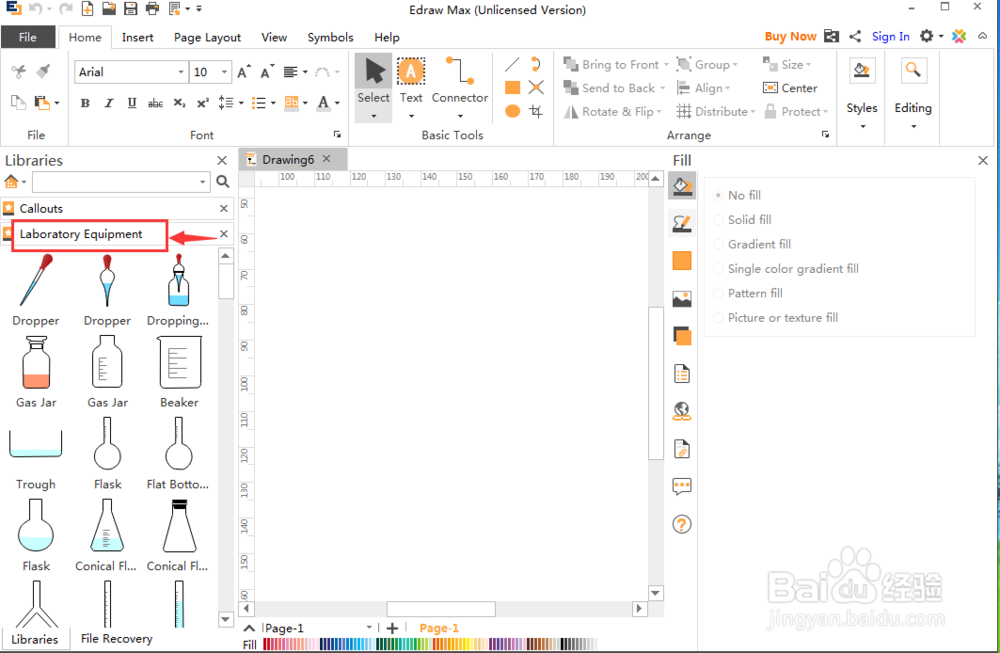Viewport: 1000px width, 653px height.
Task: Select the Solid fill option
Action: click(743, 219)
